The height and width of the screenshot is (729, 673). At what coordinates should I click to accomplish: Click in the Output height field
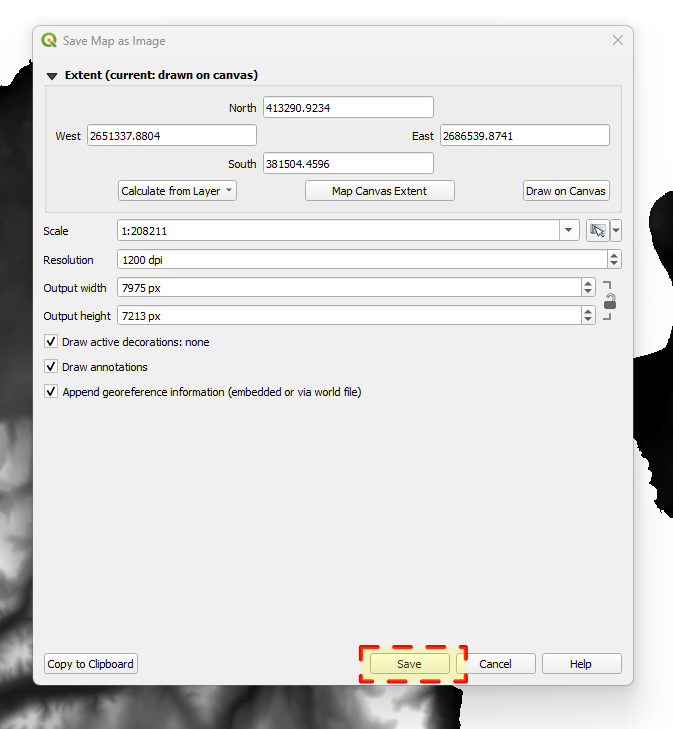point(349,315)
